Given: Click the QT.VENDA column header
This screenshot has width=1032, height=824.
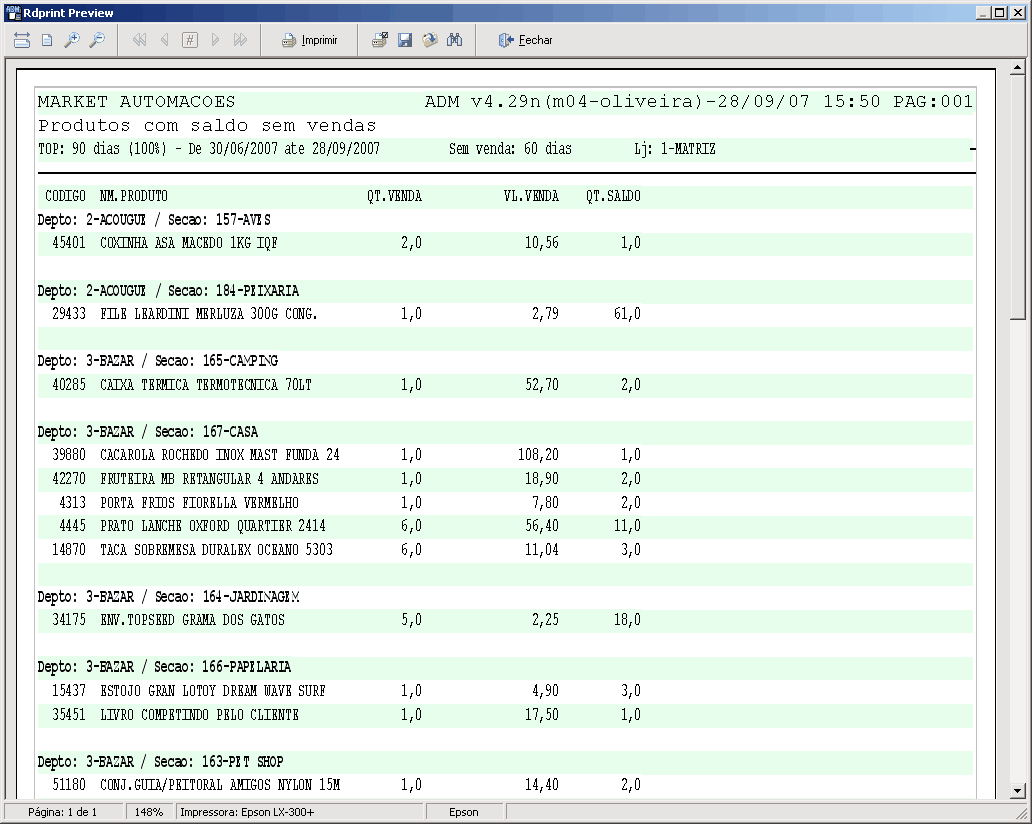Looking at the screenshot, I should [x=394, y=196].
